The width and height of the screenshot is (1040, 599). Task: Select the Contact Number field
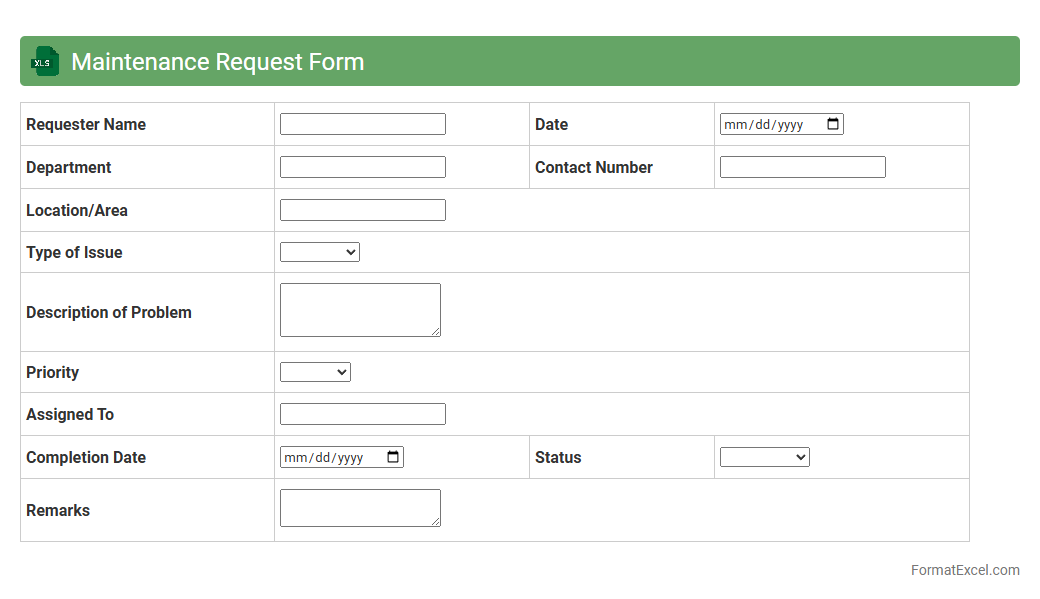pyautogui.click(x=802, y=167)
